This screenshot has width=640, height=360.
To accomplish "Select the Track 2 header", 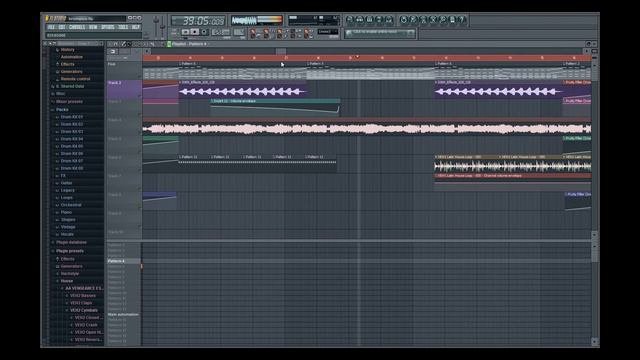I will tap(124, 89).
